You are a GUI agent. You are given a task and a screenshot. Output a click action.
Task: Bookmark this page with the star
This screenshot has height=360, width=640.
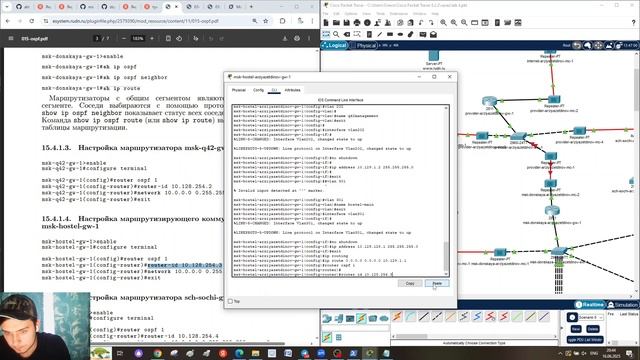266,21
